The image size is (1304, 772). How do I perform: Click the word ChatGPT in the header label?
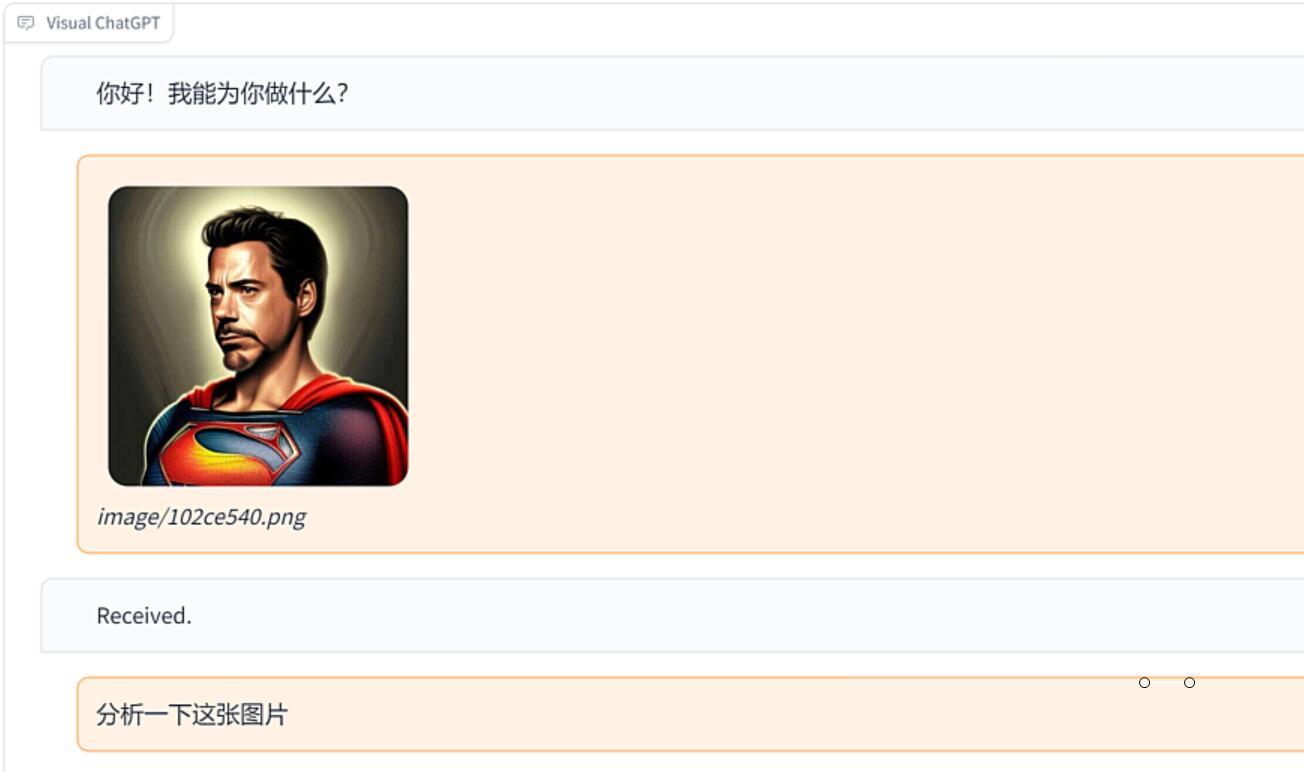127,23
